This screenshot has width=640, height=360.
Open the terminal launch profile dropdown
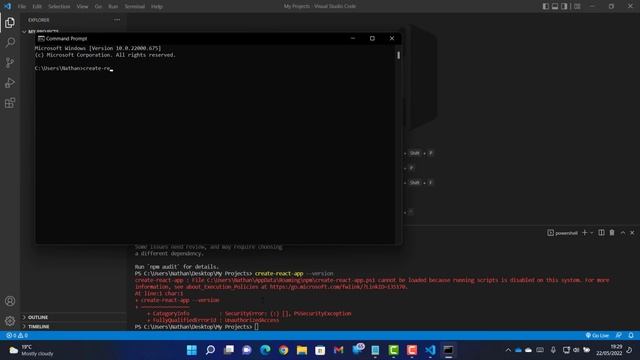pyautogui.click(x=591, y=233)
